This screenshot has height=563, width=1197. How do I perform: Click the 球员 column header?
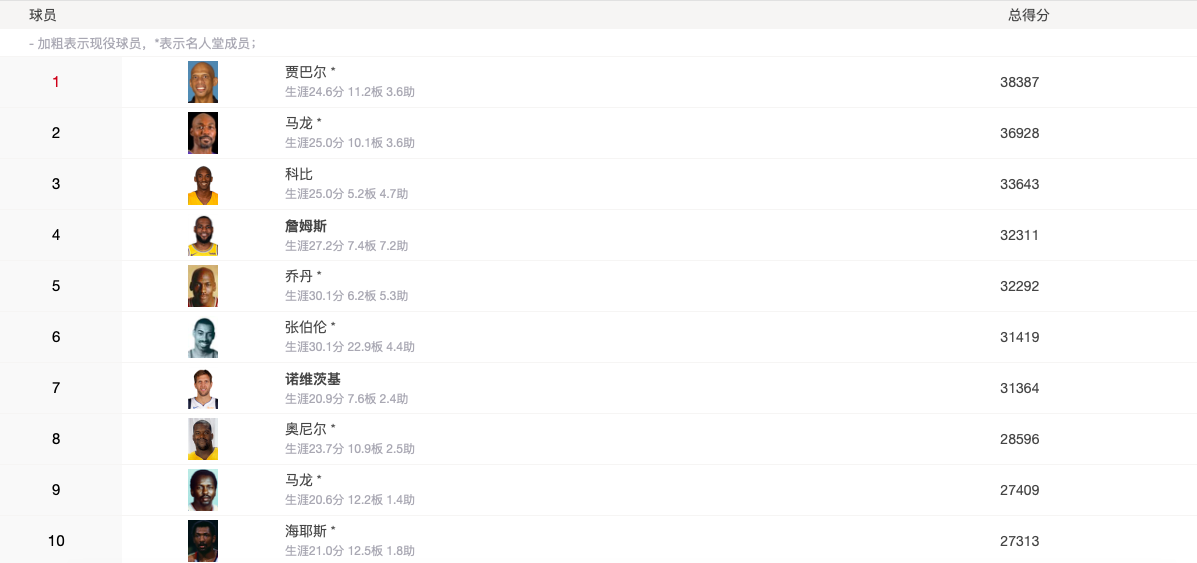(43, 15)
